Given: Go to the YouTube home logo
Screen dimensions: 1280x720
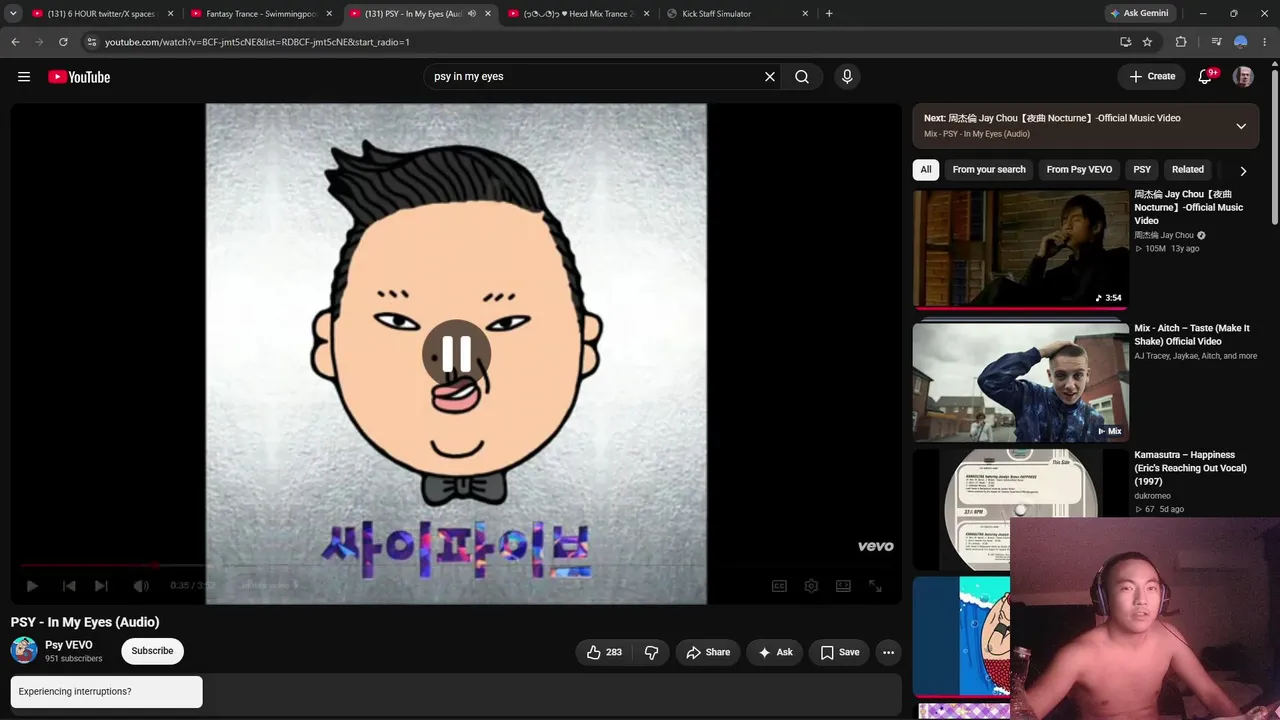Looking at the screenshot, I should (79, 77).
